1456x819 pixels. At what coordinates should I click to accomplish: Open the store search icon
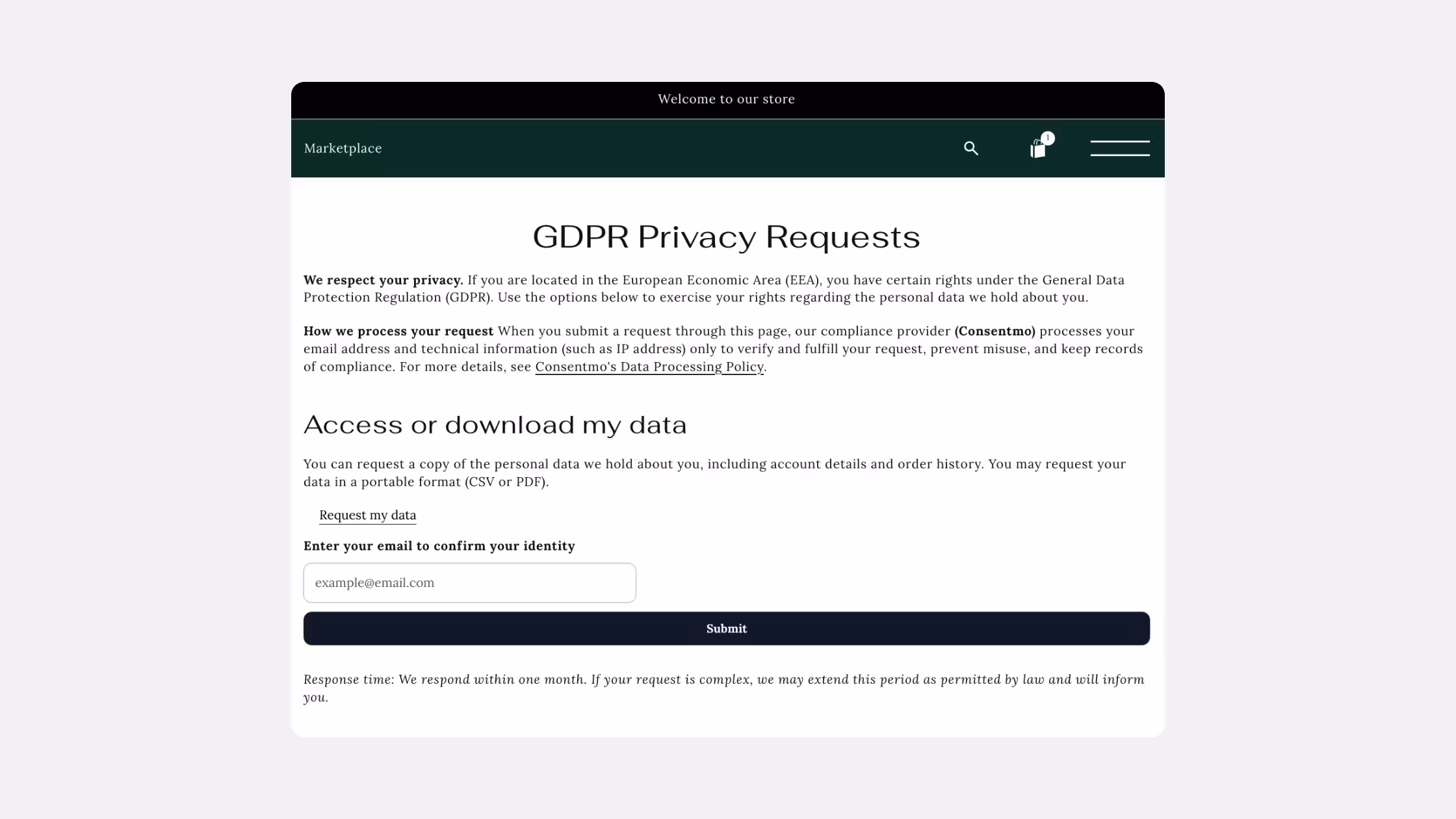pyautogui.click(x=971, y=148)
